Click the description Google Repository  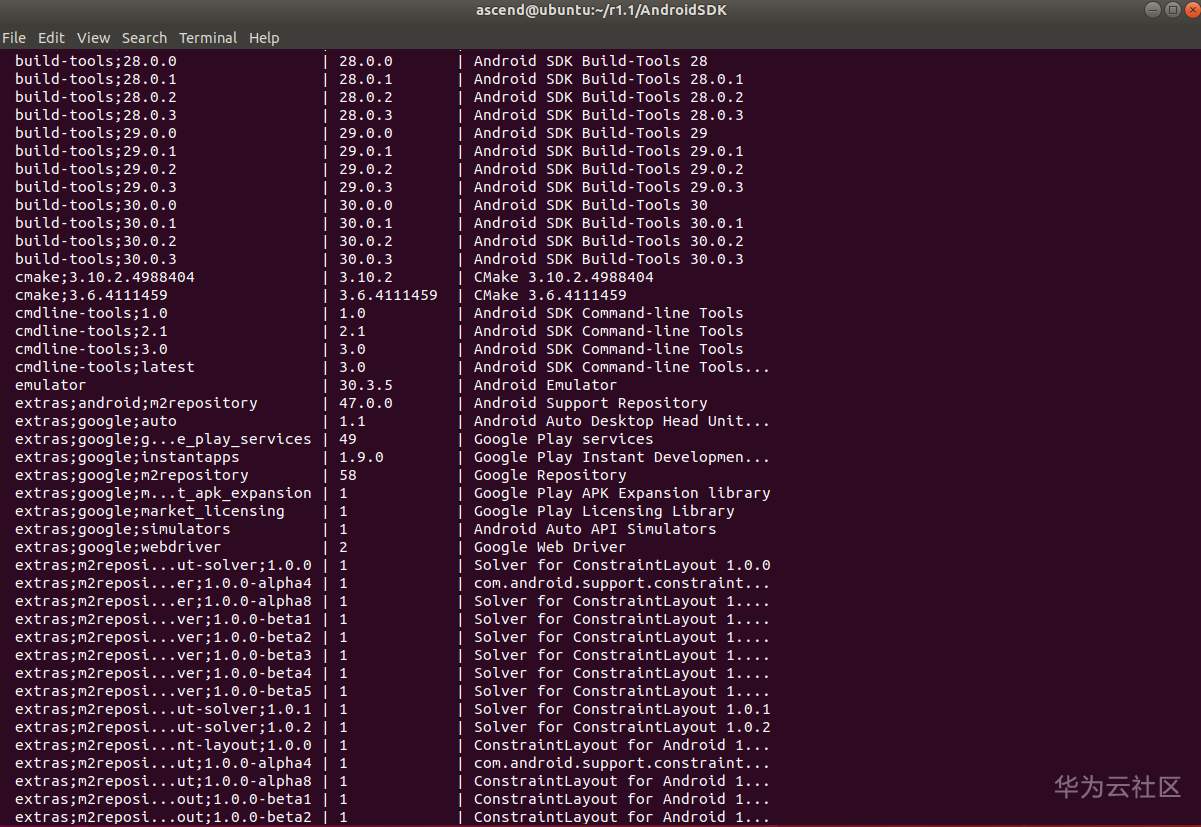[x=550, y=475]
